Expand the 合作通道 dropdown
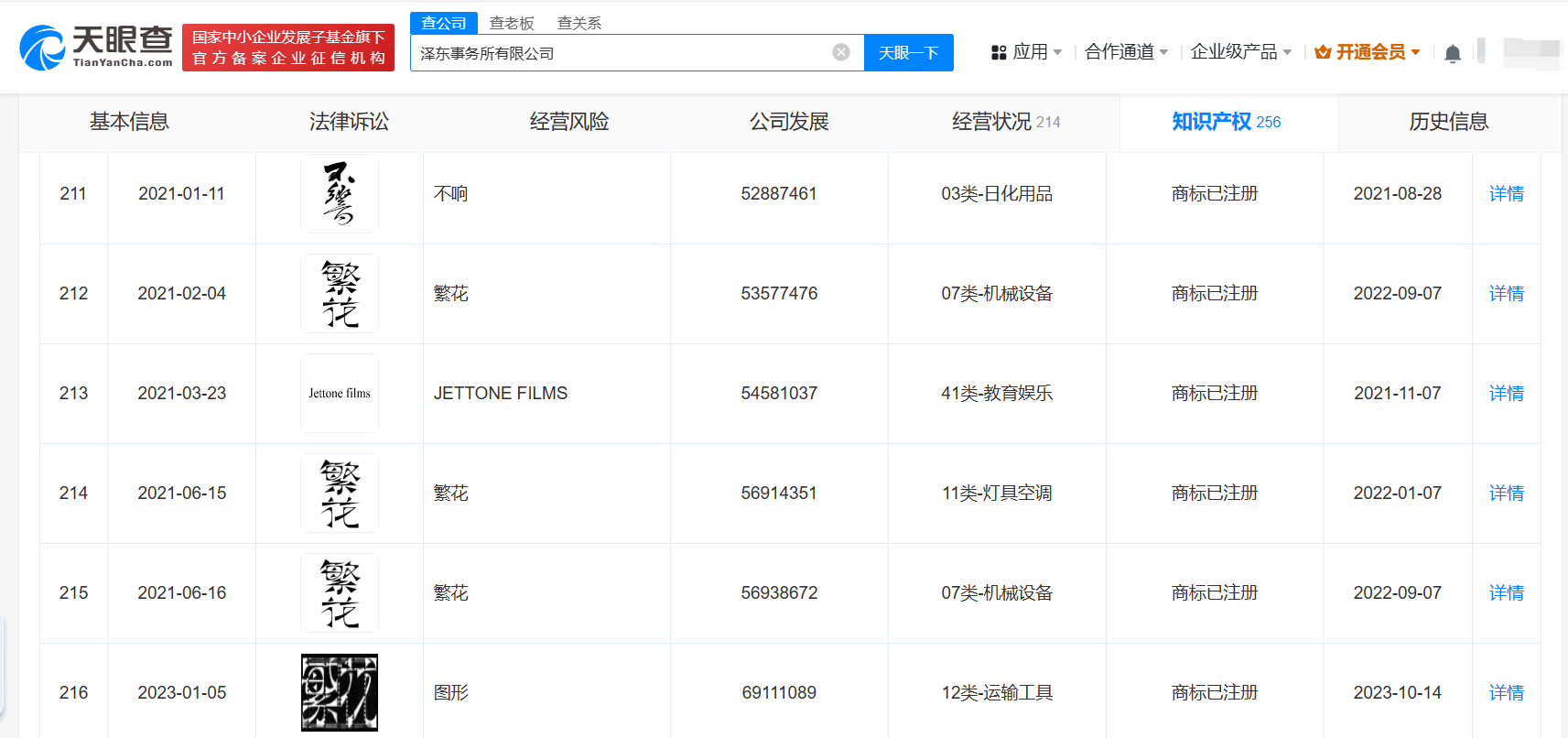Image resolution: width=1568 pixels, height=738 pixels. click(1126, 52)
